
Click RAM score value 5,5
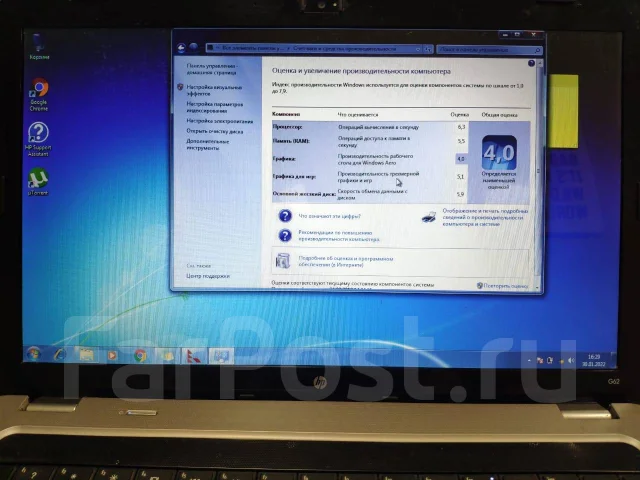pos(461,141)
